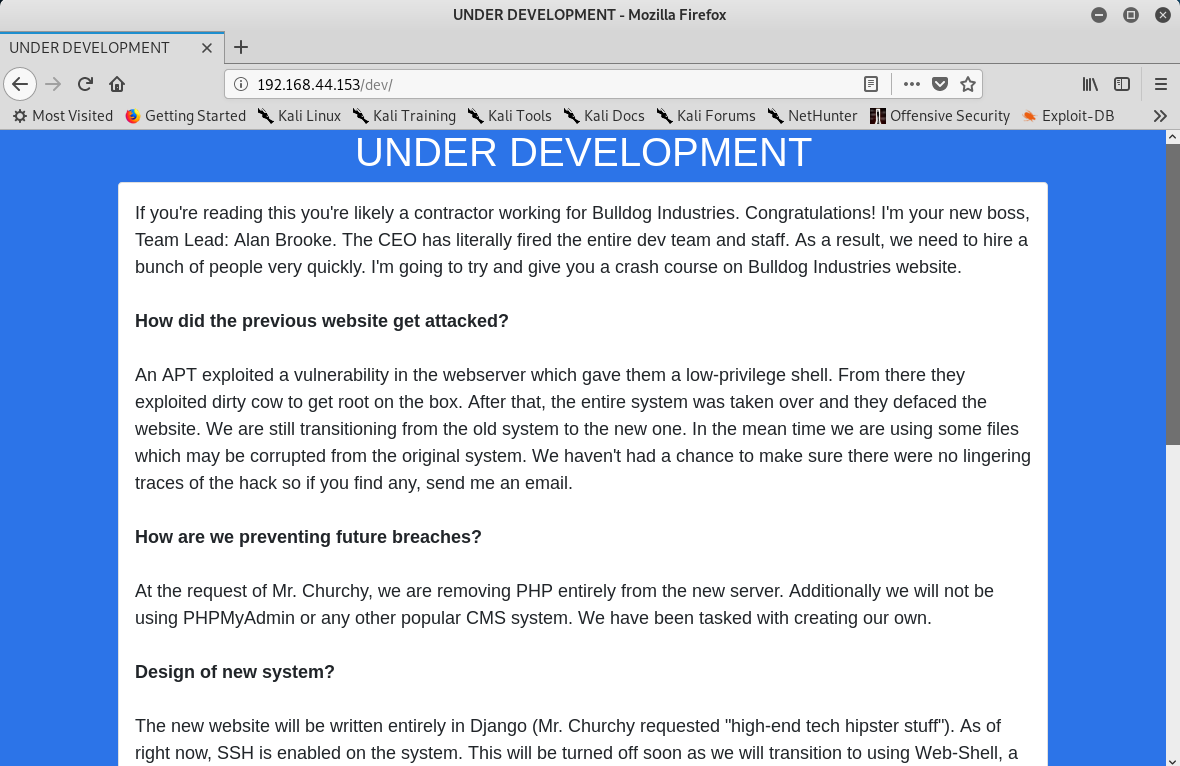Open the Library panel icon
1180x766 pixels.
pyautogui.click(x=1090, y=84)
